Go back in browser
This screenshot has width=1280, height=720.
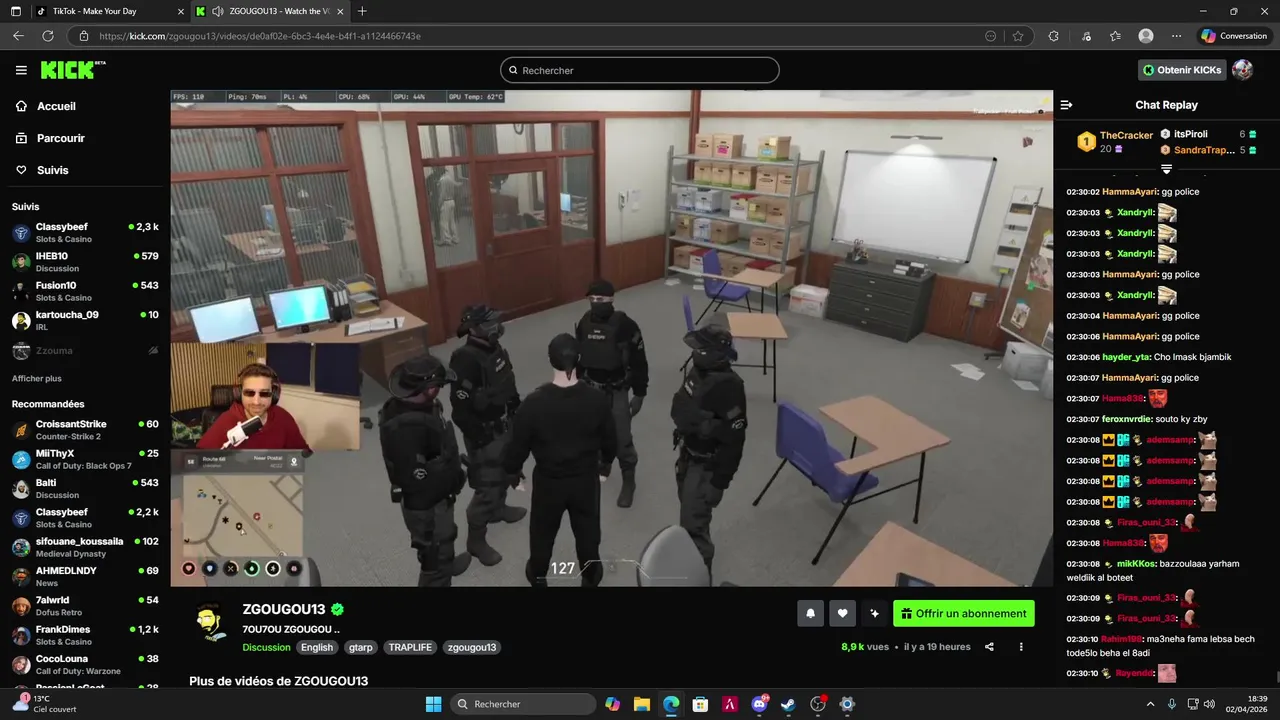tap(18, 36)
